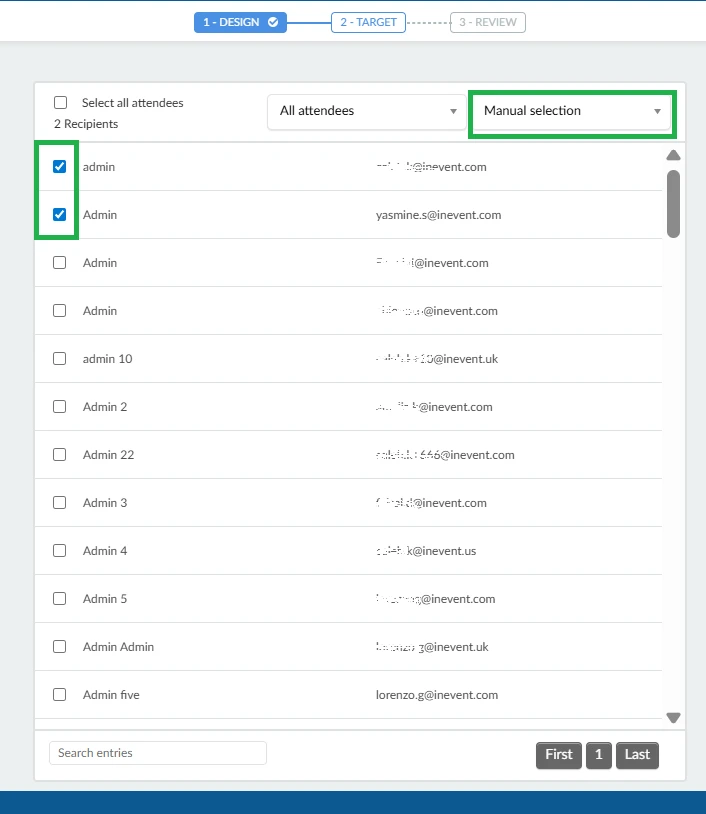This screenshot has height=814, width=706.
Task: Select the Admin Admin row checkbox
Action: click(60, 647)
